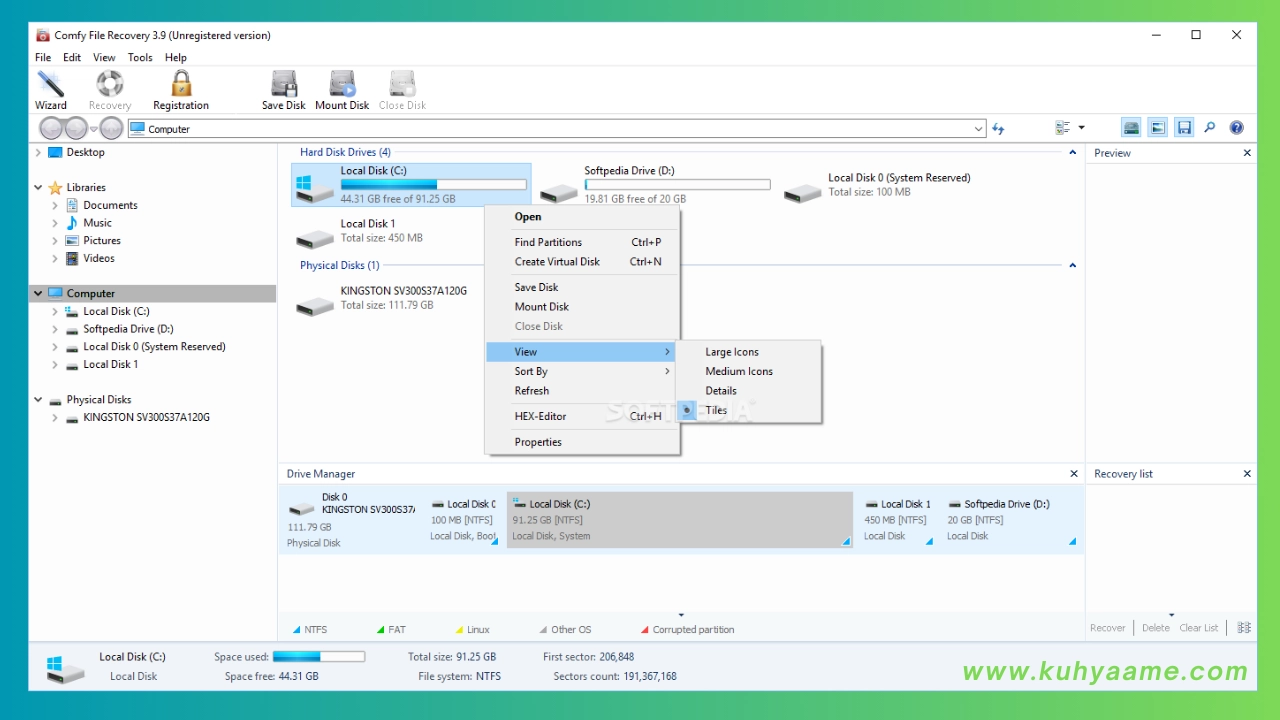Open the search magnifier tool

click(x=1210, y=128)
